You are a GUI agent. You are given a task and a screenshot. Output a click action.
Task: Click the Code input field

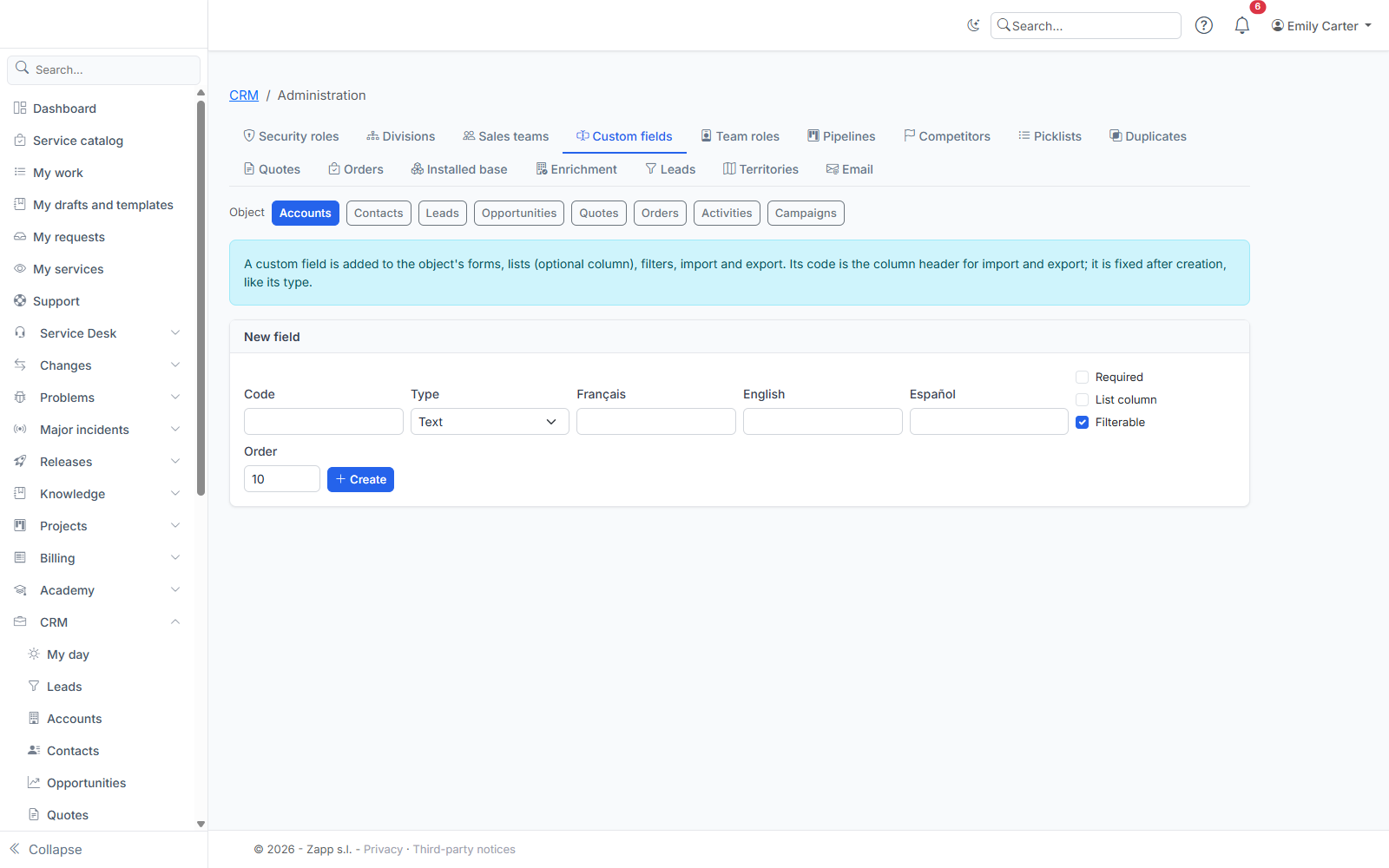click(x=324, y=422)
